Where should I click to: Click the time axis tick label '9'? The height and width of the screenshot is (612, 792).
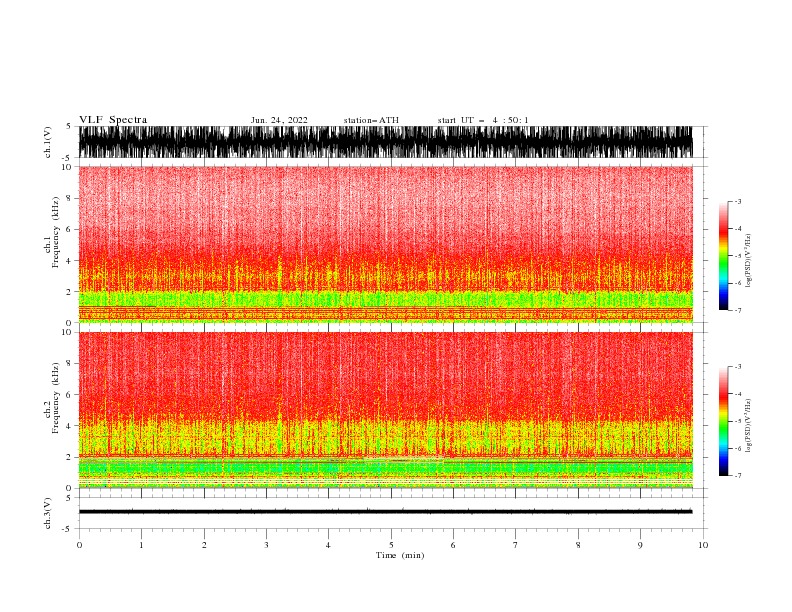640,545
